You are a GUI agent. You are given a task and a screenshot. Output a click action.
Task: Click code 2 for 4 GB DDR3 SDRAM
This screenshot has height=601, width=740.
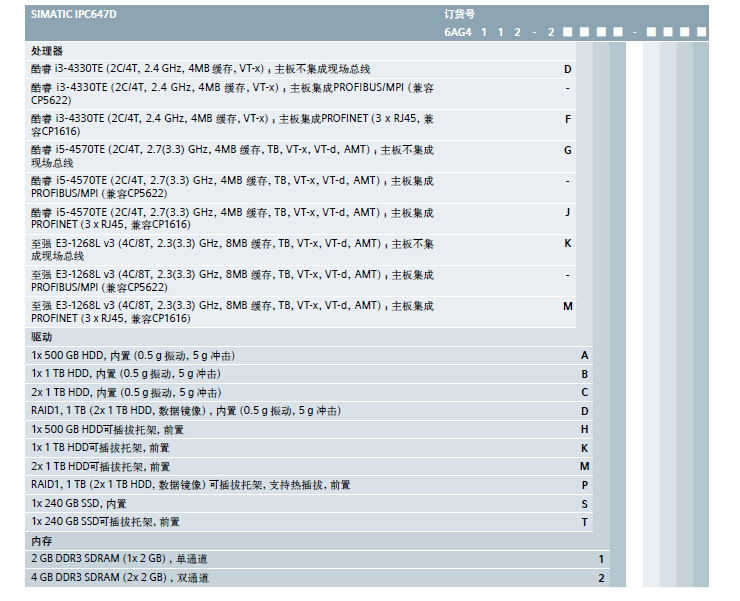coord(601,578)
